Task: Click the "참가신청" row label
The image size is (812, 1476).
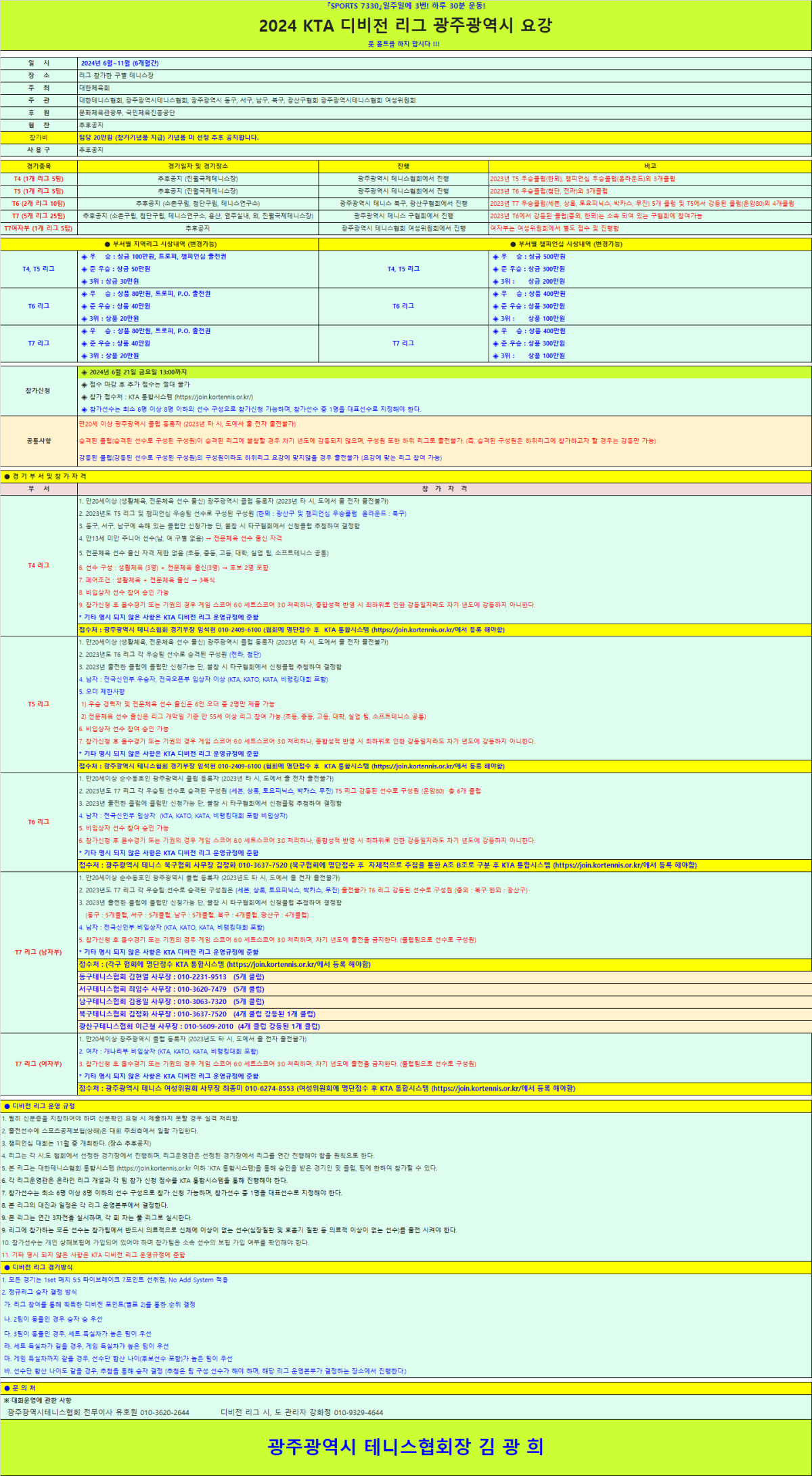Action: click(39, 391)
